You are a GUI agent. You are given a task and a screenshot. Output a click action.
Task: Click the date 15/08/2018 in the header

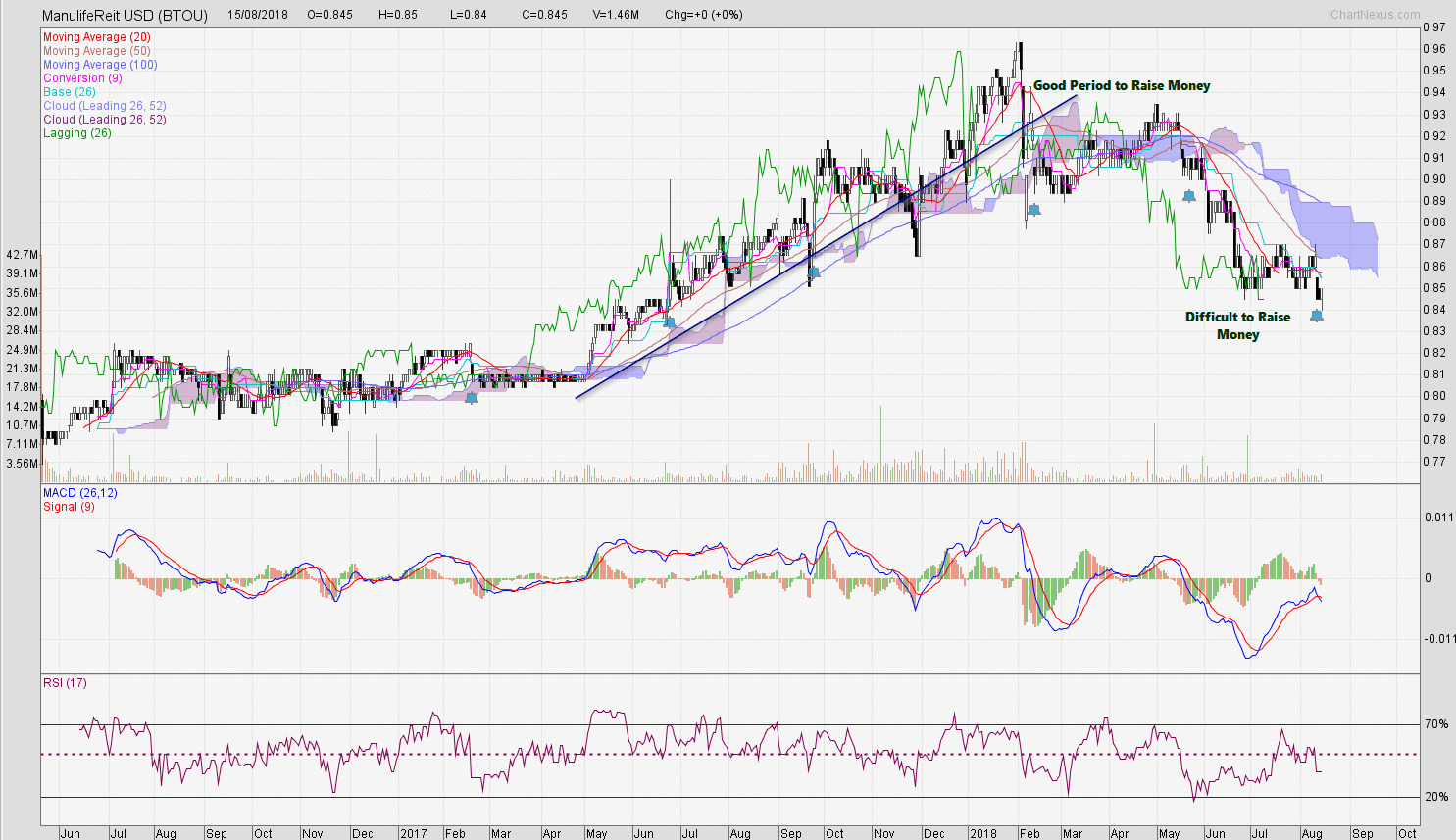257,15
